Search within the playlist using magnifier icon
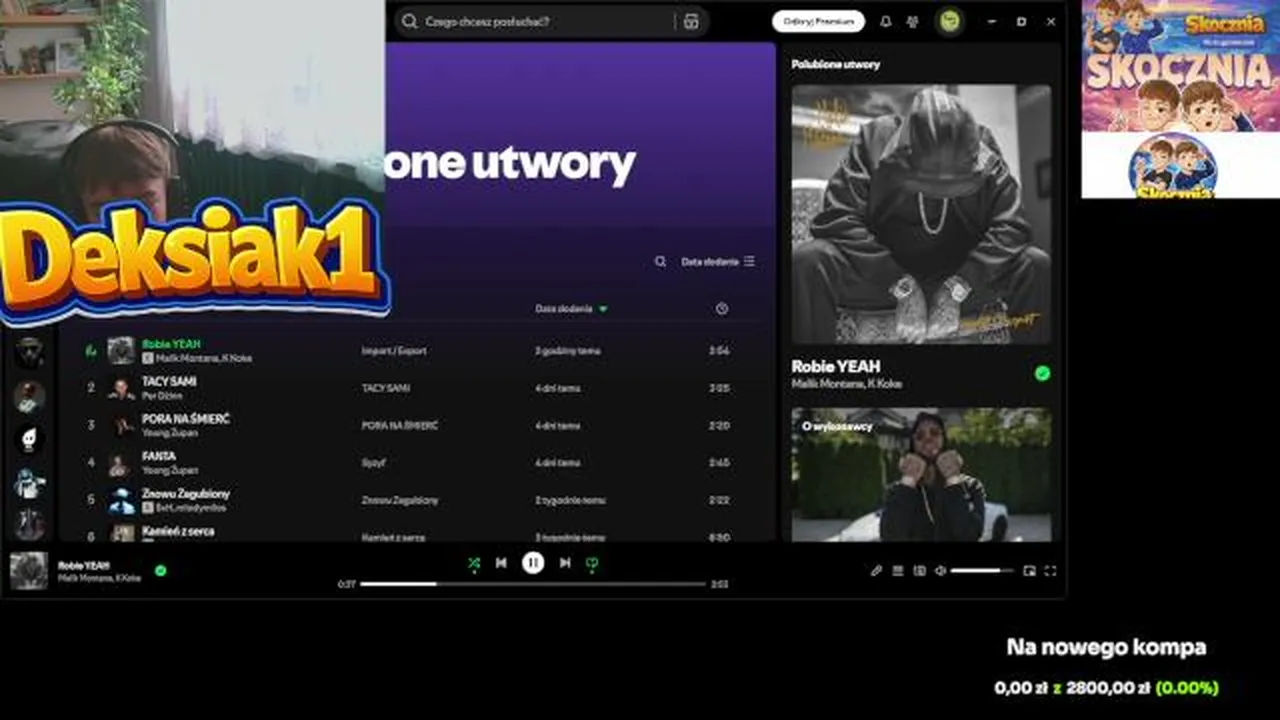 (660, 261)
